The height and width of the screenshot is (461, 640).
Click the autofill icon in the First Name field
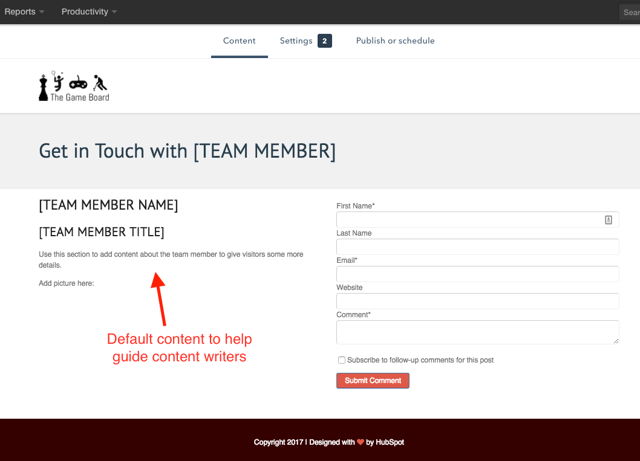click(x=608, y=219)
